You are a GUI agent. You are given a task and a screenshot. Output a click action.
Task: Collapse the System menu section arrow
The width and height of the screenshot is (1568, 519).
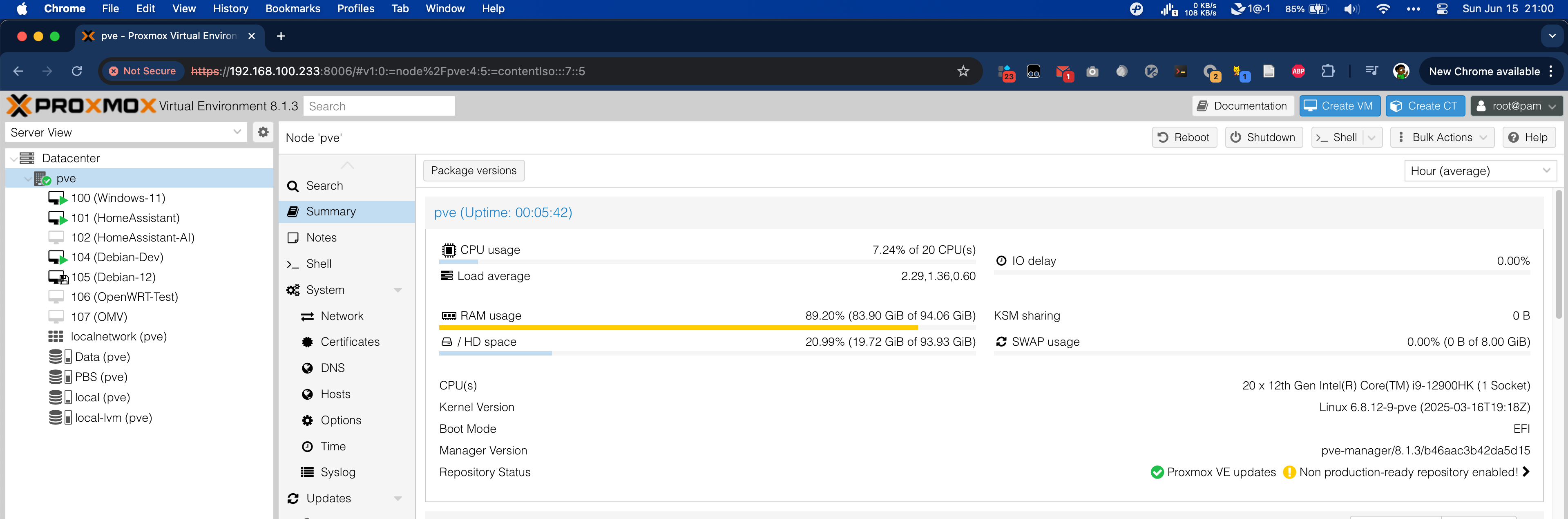(398, 290)
